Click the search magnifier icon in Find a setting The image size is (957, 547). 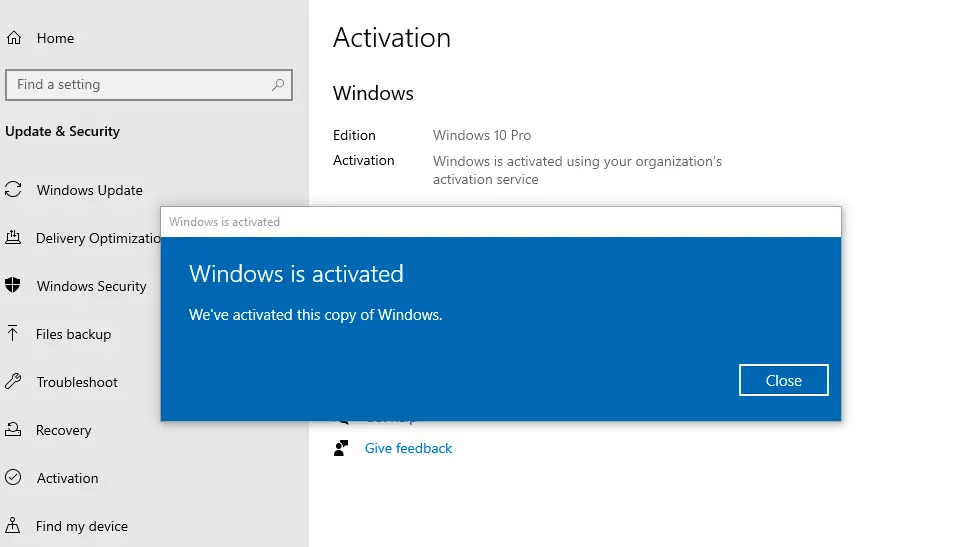coord(278,85)
